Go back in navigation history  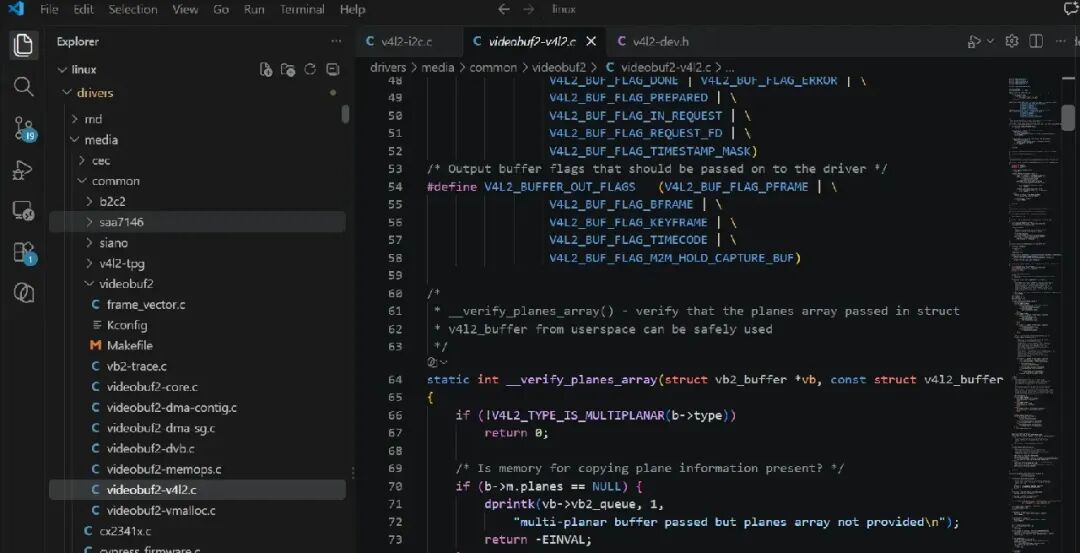coord(503,9)
